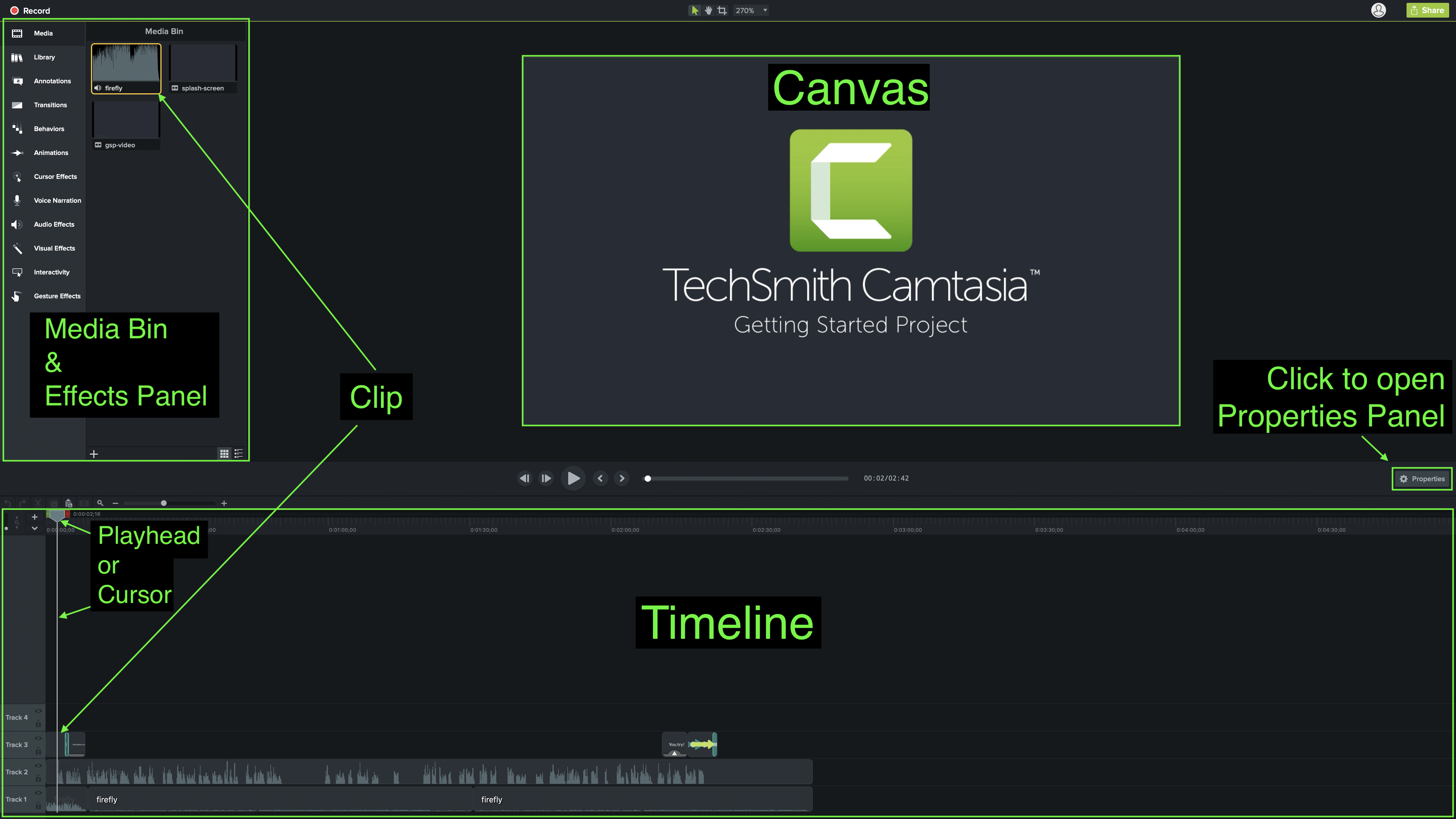The height and width of the screenshot is (819, 1456).
Task: Open Voice Narration in sidebar
Action: (57, 200)
